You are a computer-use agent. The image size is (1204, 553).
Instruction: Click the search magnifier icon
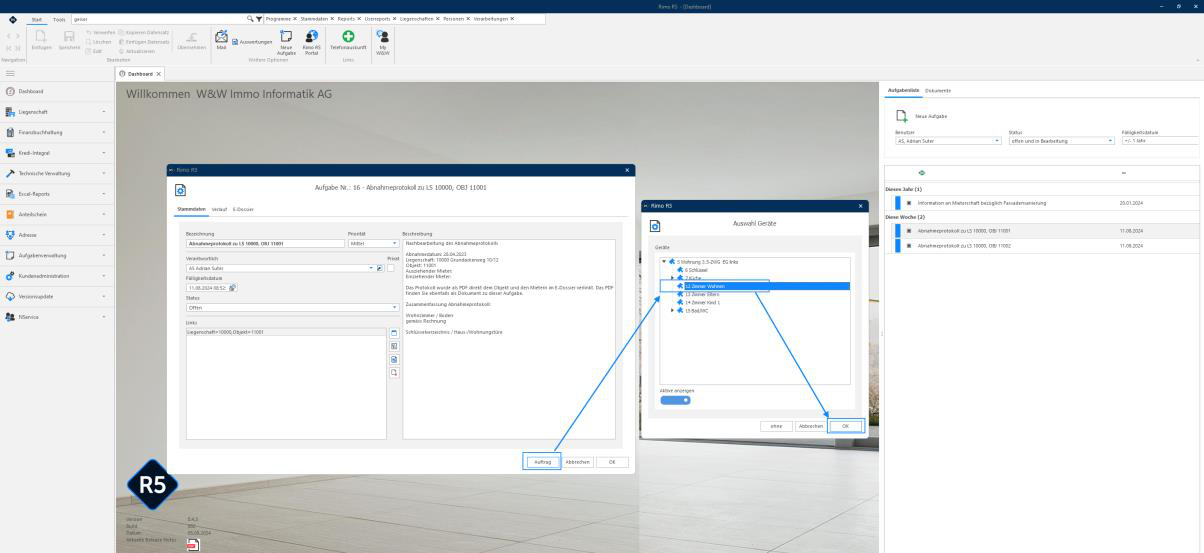pos(249,19)
